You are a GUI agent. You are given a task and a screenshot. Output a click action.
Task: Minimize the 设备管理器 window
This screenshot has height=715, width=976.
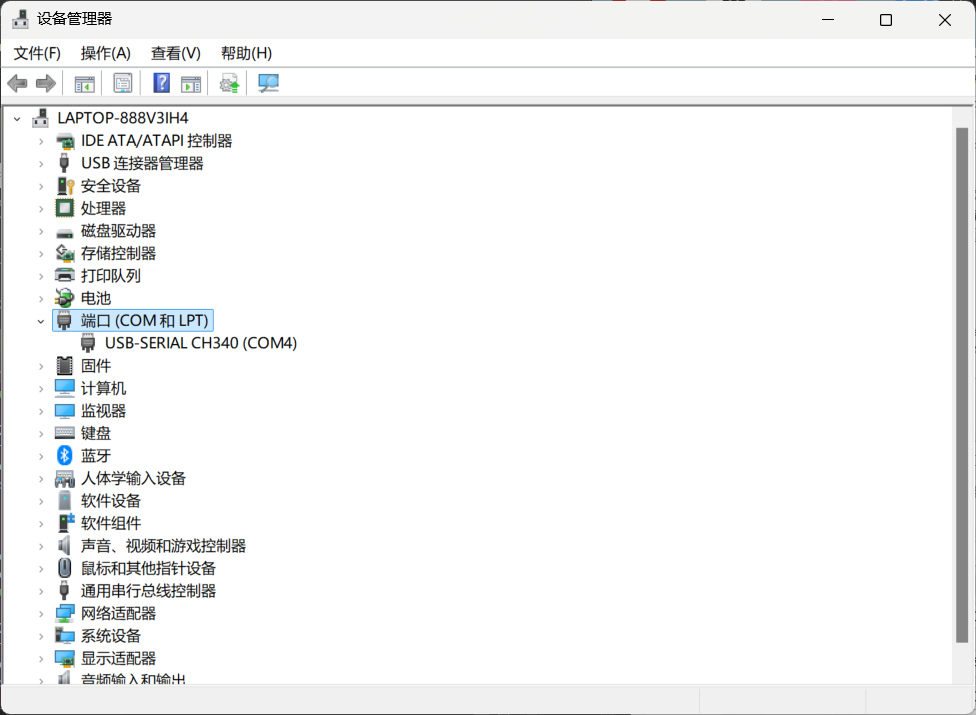coord(828,20)
